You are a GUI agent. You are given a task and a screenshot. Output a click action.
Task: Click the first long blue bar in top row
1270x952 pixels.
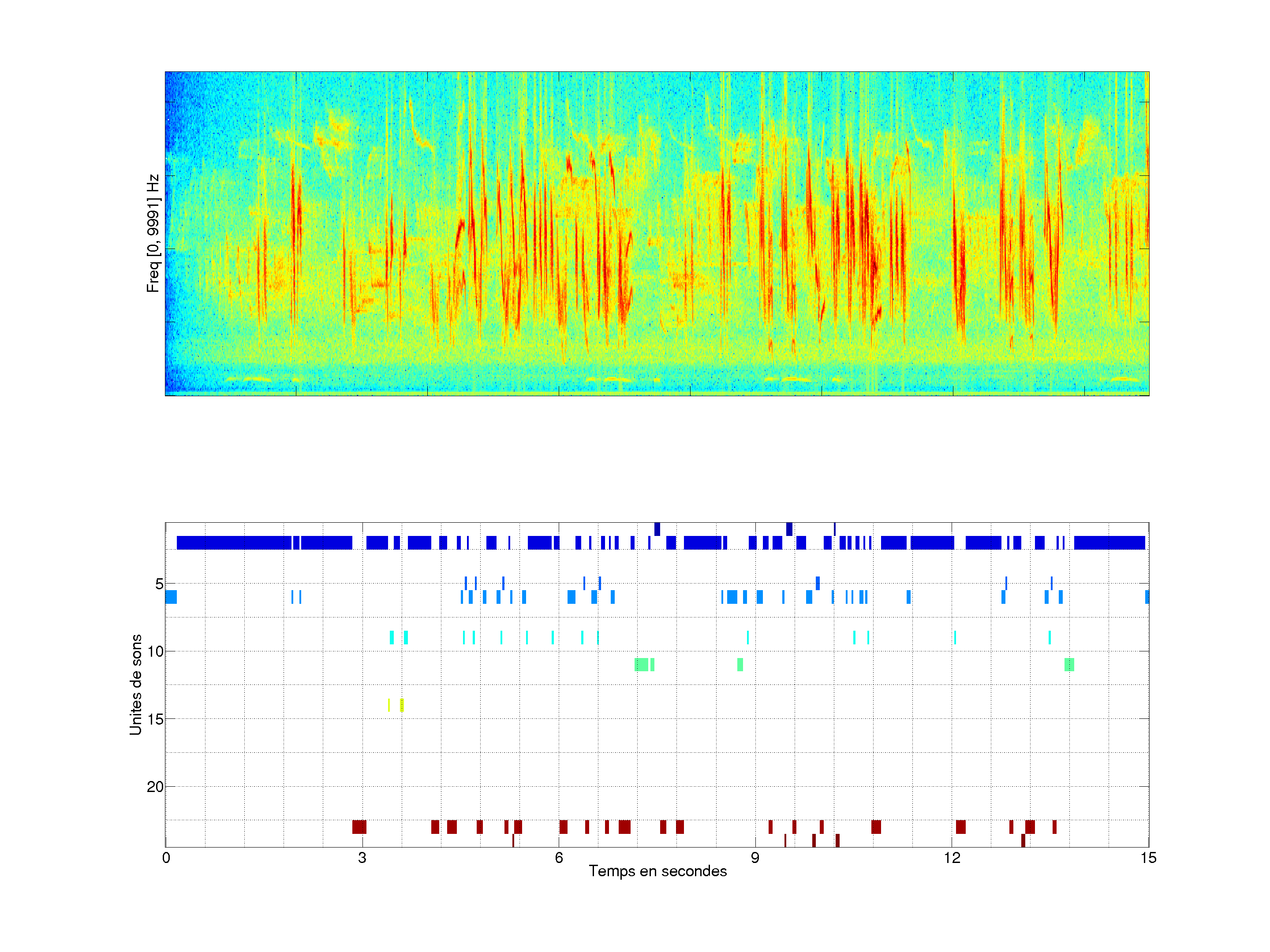(x=234, y=542)
